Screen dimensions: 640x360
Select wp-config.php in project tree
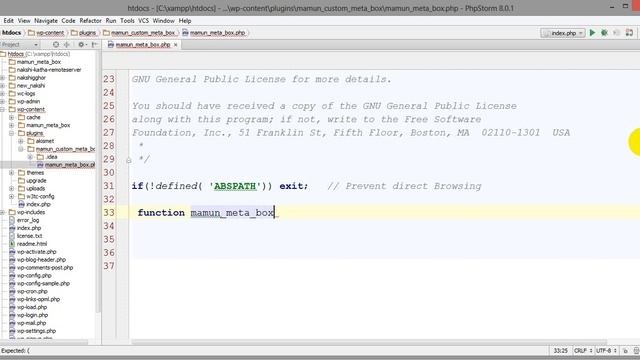pyautogui.click(x=34, y=276)
